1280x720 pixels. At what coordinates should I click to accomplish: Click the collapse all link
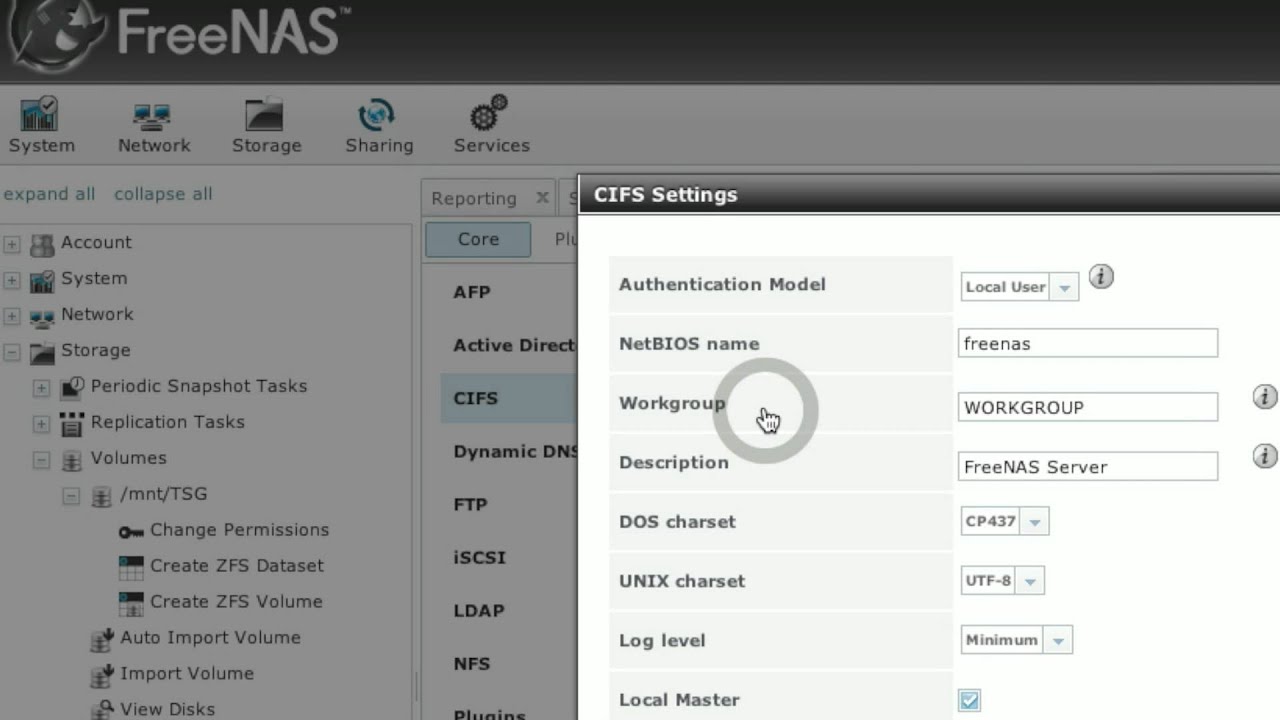[163, 194]
